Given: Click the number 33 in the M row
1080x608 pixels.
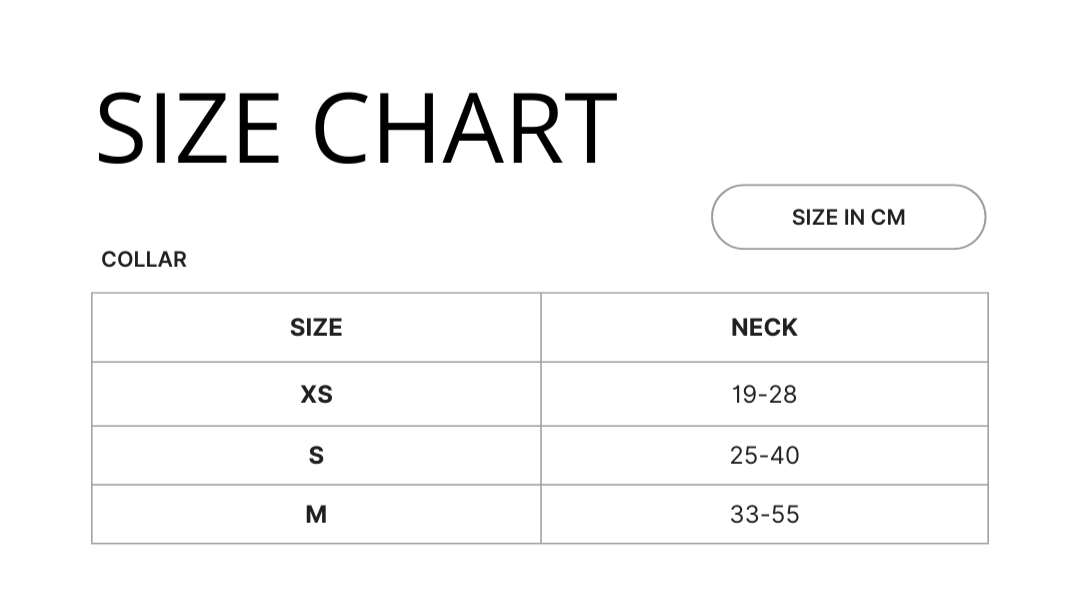Looking at the screenshot, I should pos(744,514).
